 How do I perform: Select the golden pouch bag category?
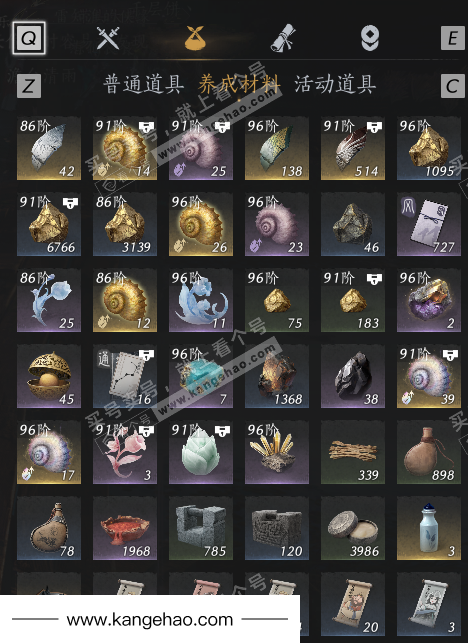pos(195,38)
